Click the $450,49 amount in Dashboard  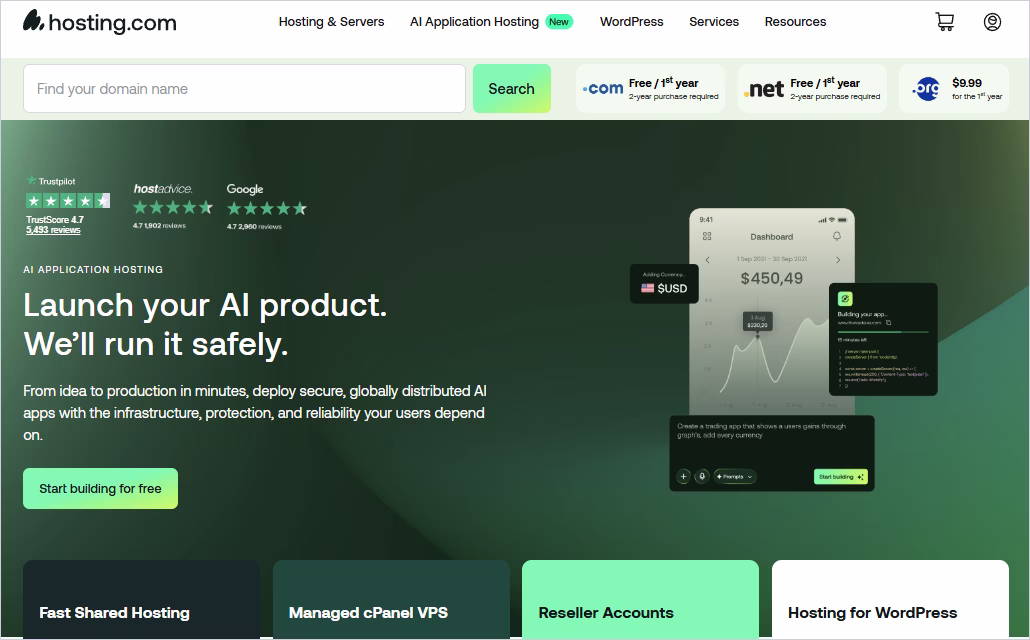pos(772,279)
